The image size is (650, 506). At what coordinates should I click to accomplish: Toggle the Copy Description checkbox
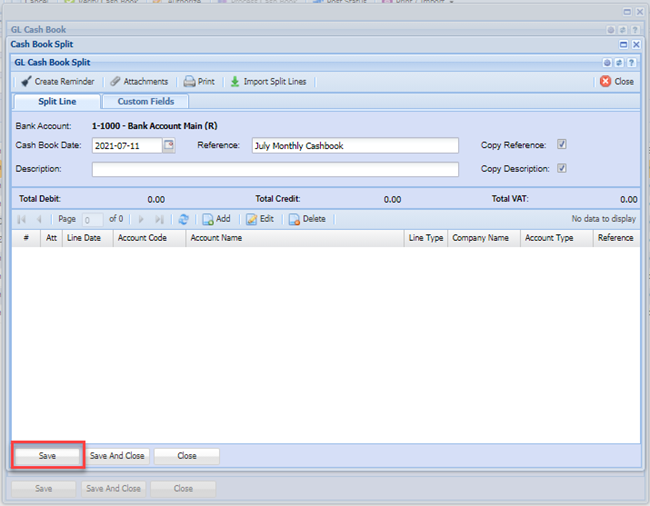562,168
